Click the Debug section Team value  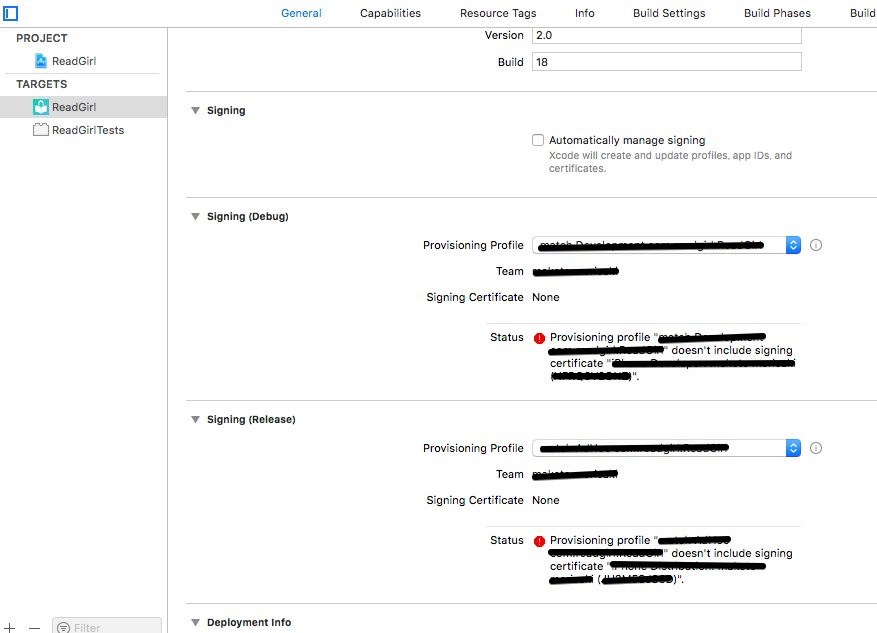pyautogui.click(x=576, y=271)
